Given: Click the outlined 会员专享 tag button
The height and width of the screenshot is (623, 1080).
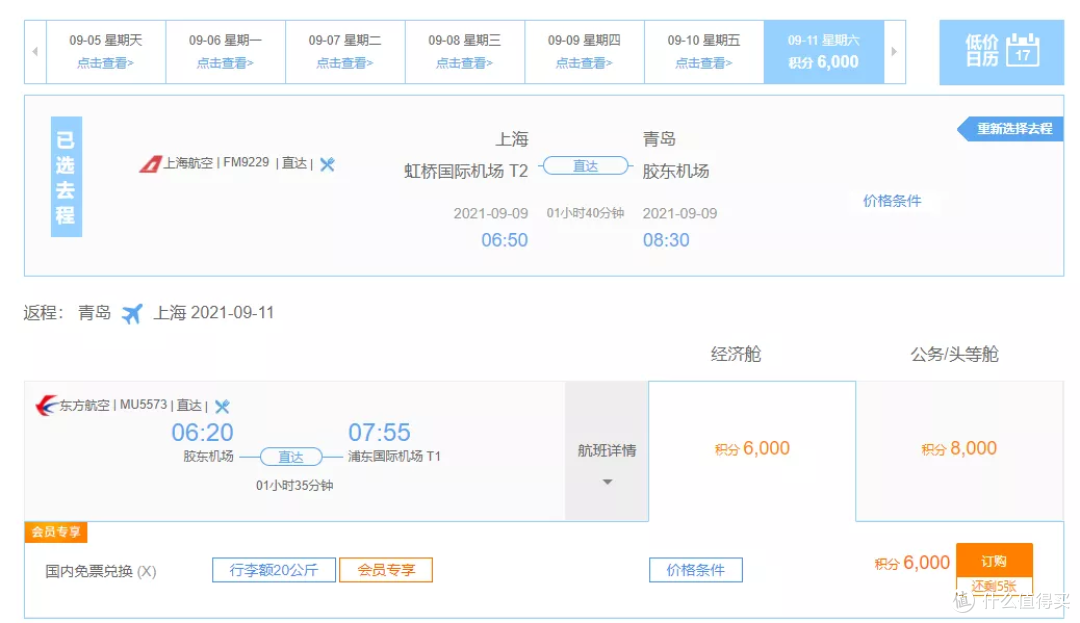Looking at the screenshot, I should pyautogui.click(x=386, y=570).
